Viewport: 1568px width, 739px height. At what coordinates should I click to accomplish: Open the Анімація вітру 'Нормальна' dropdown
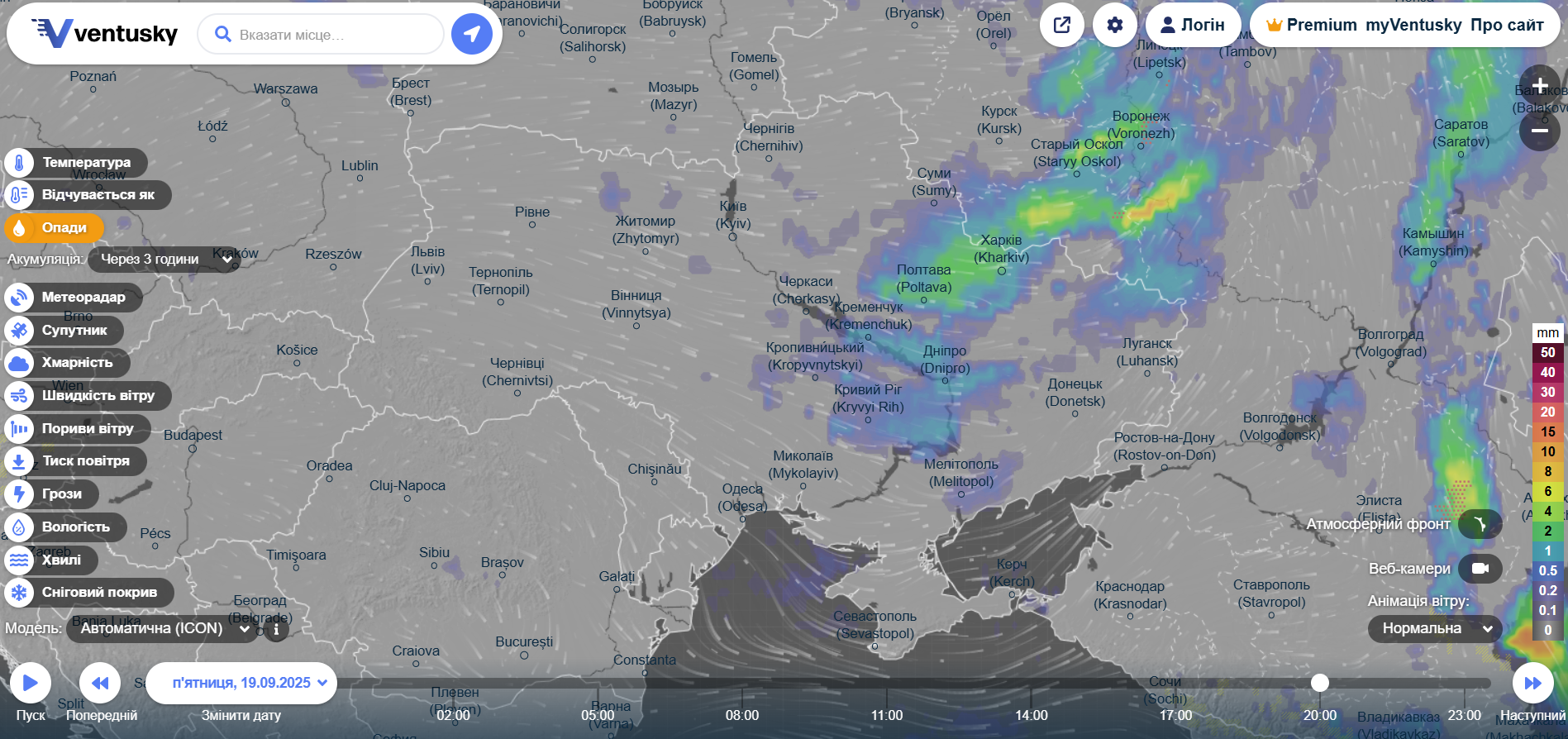pyautogui.click(x=1435, y=628)
